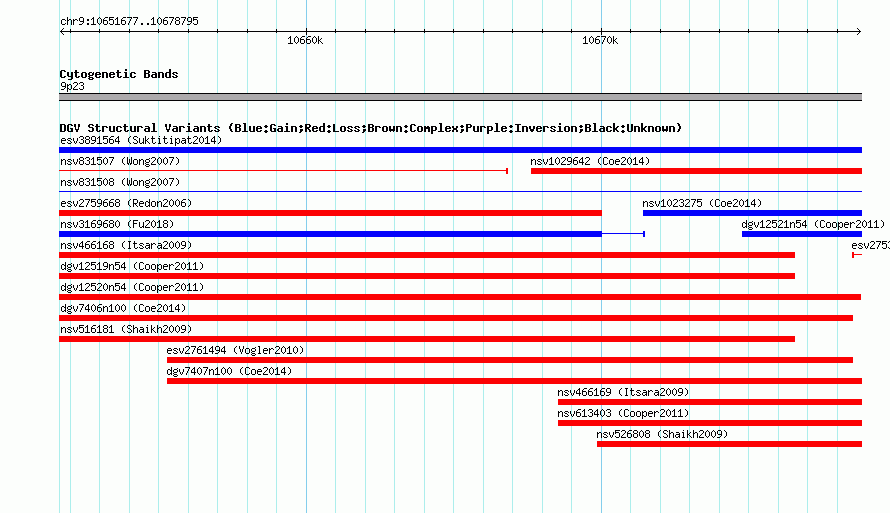The width and height of the screenshot is (890, 513).
Task: Select the red nsv526808 loss bar
Action: (x=729, y=444)
